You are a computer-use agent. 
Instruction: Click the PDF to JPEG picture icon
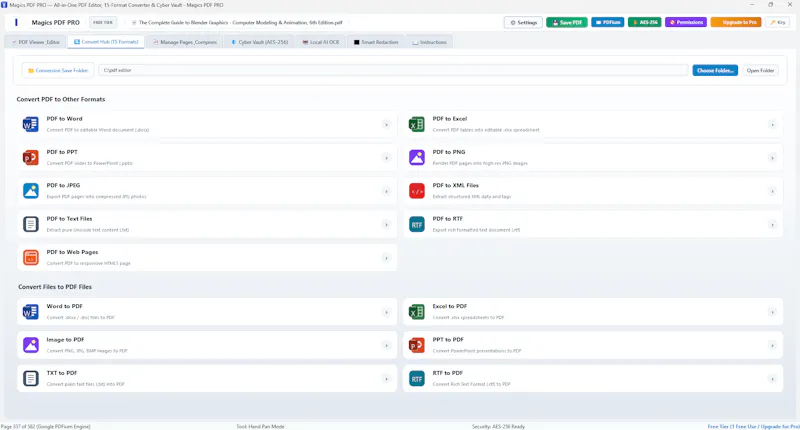tap(31, 191)
